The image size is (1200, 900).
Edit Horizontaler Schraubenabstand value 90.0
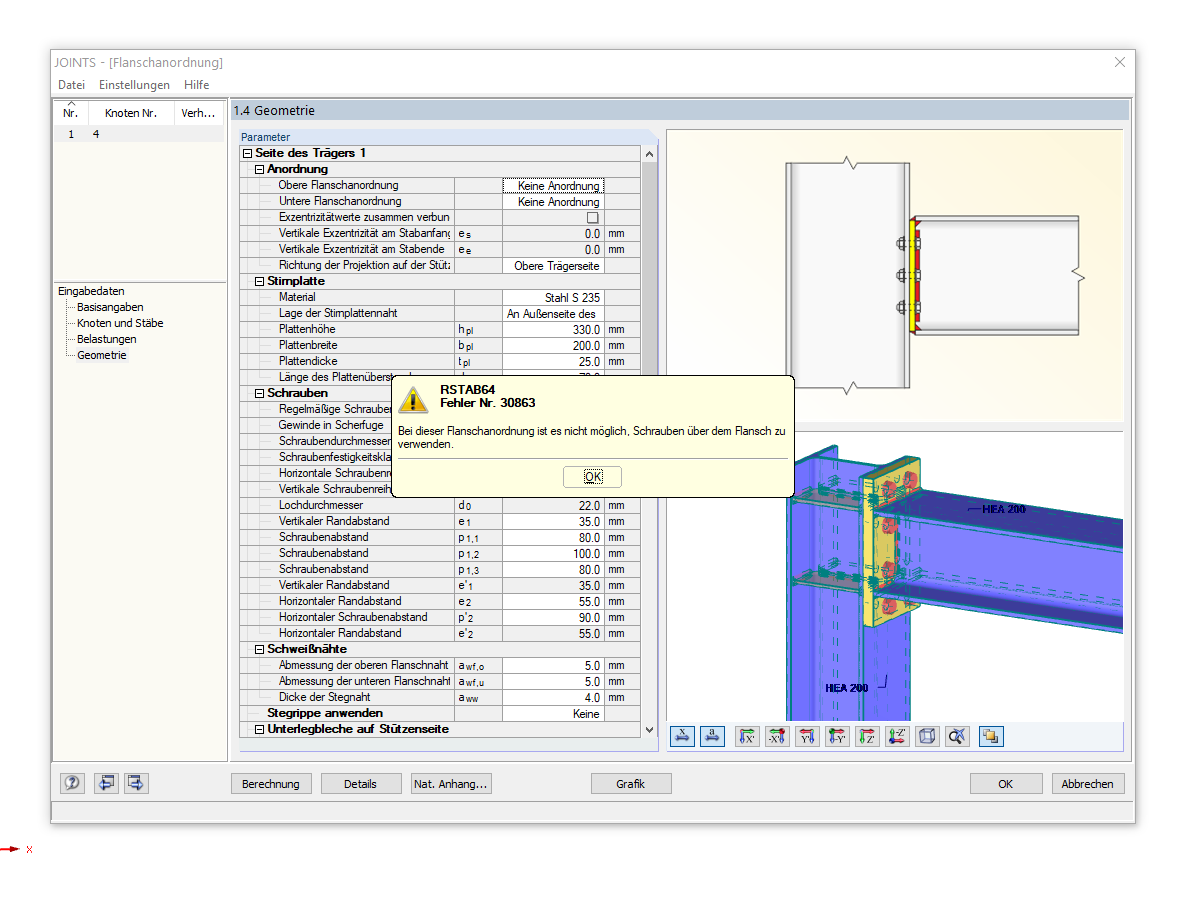(x=553, y=617)
